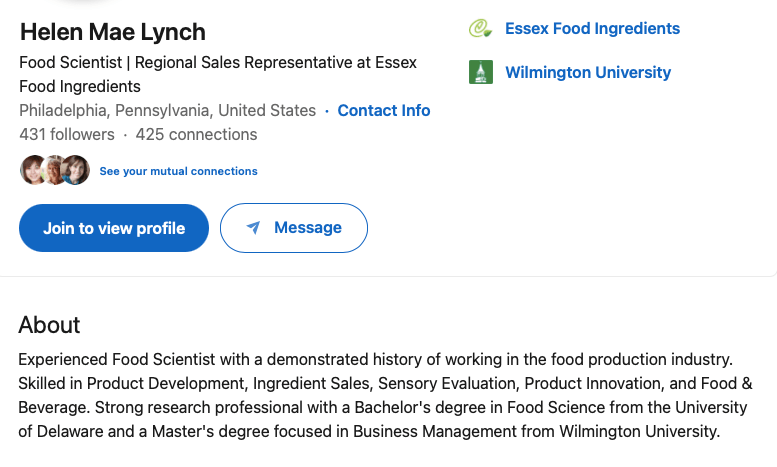Click the paper plane icon on Message

click(x=254, y=228)
